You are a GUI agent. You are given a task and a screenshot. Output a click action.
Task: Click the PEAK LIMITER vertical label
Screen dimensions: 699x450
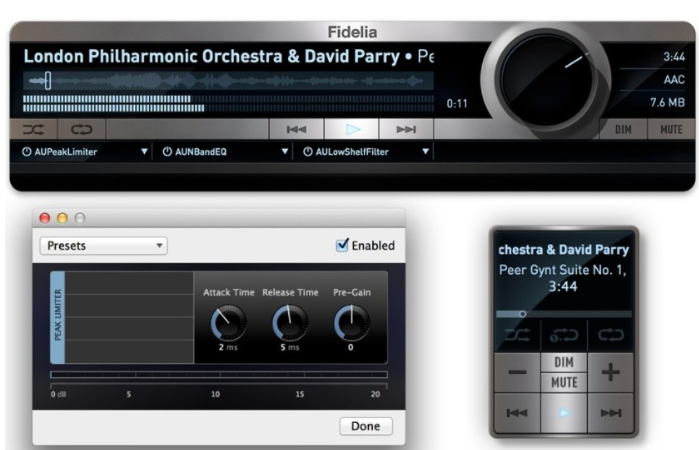pyautogui.click(x=58, y=317)
